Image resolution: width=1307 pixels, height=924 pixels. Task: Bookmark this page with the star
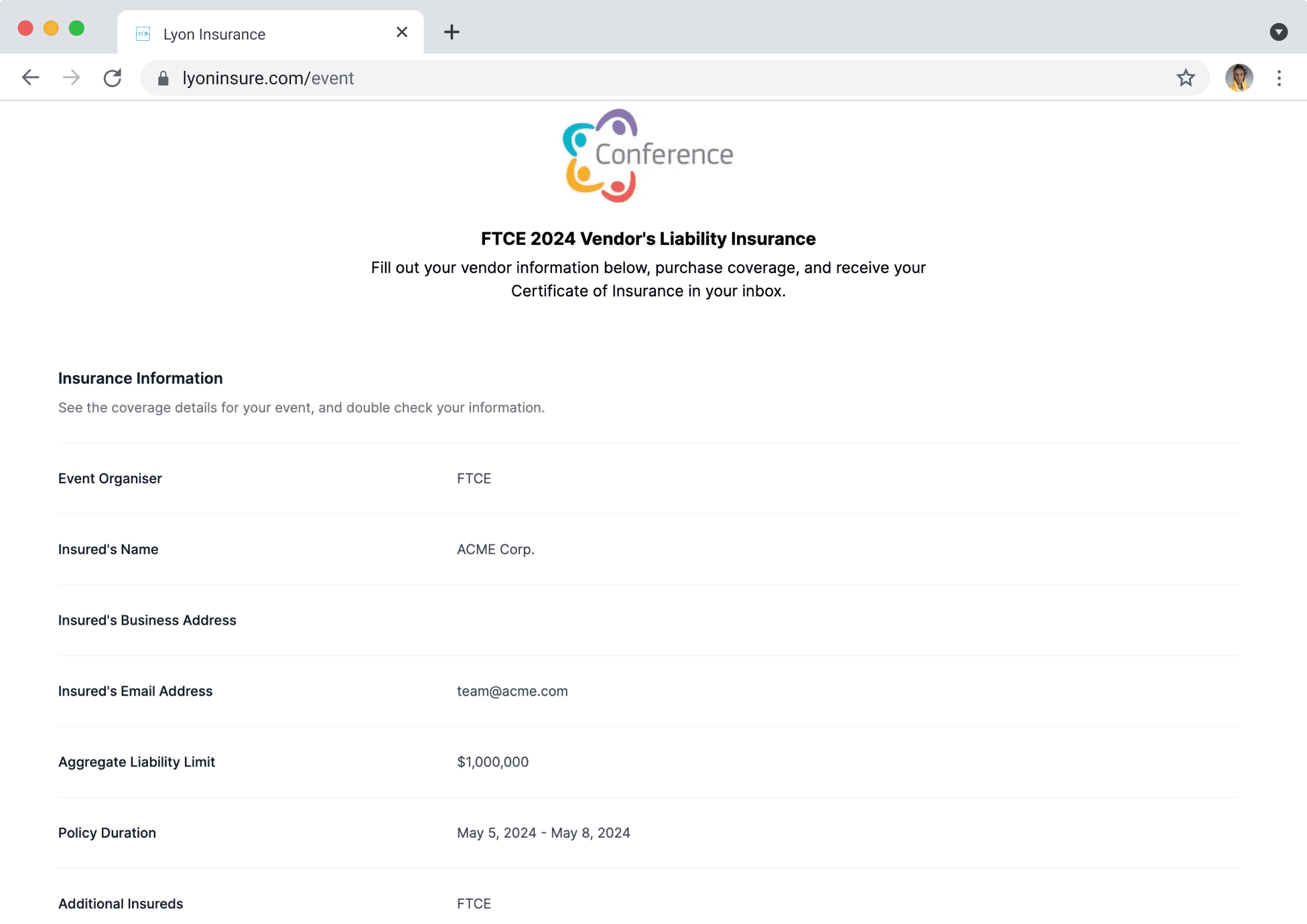(x=1185, y=78)
